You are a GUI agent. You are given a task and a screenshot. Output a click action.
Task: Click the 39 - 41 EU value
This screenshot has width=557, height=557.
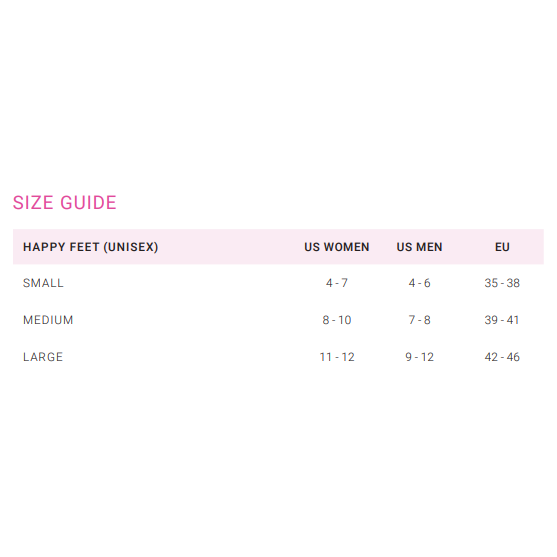click(x=502, y=320)
